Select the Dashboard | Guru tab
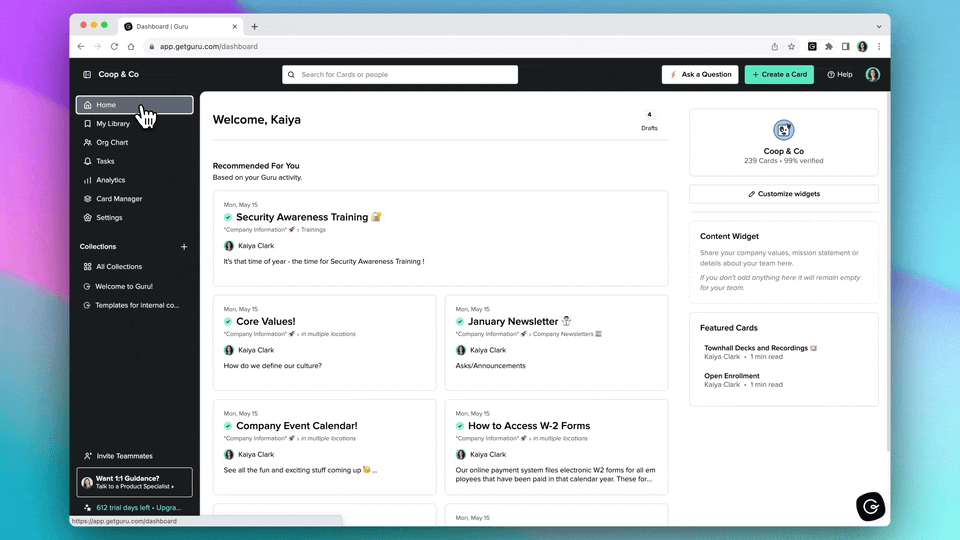The image size is (960, 540). [181, 26]
